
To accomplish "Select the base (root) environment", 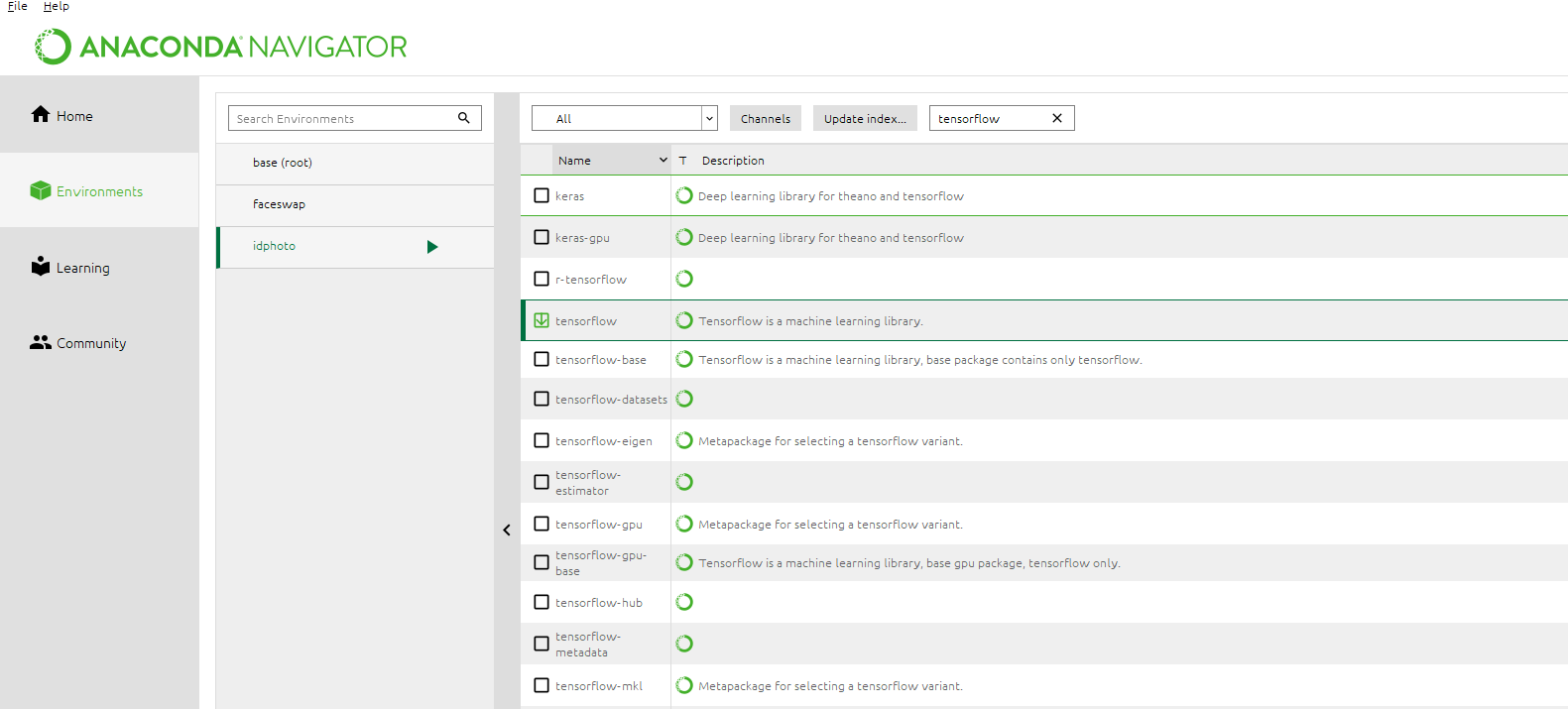I will 355,163.
